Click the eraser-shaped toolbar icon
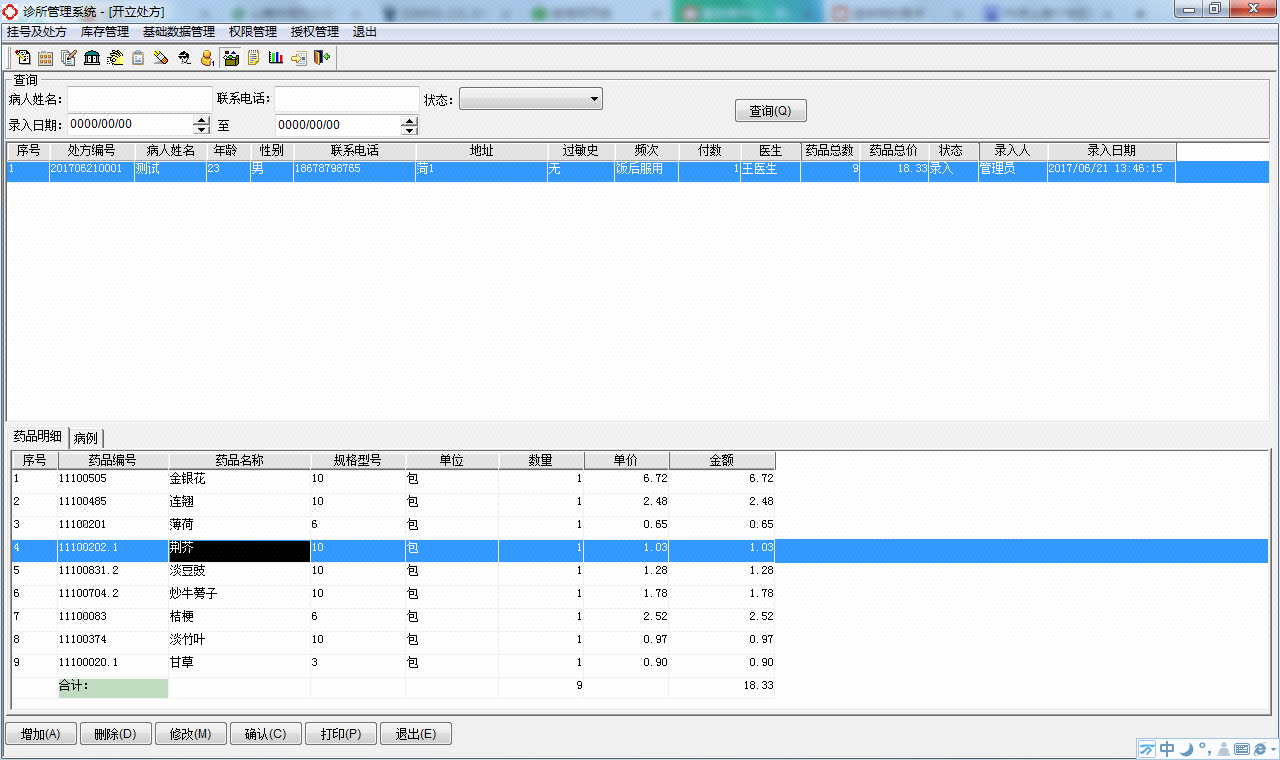Screen dimensions: 1280x760 [x=161, y=58]
